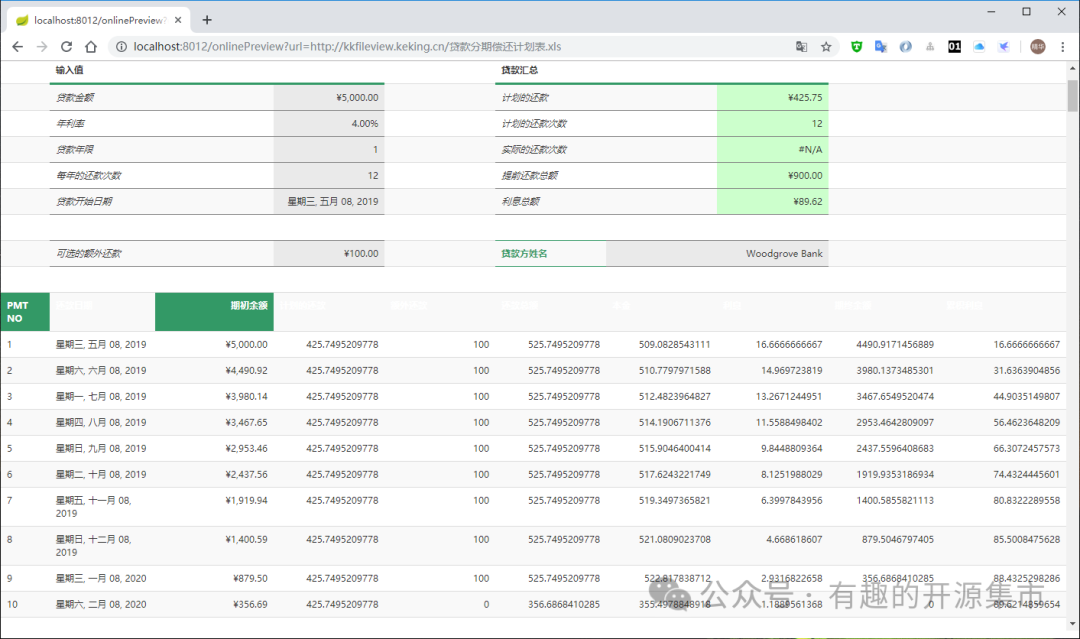Go forward in browser history

pos(42,47)
